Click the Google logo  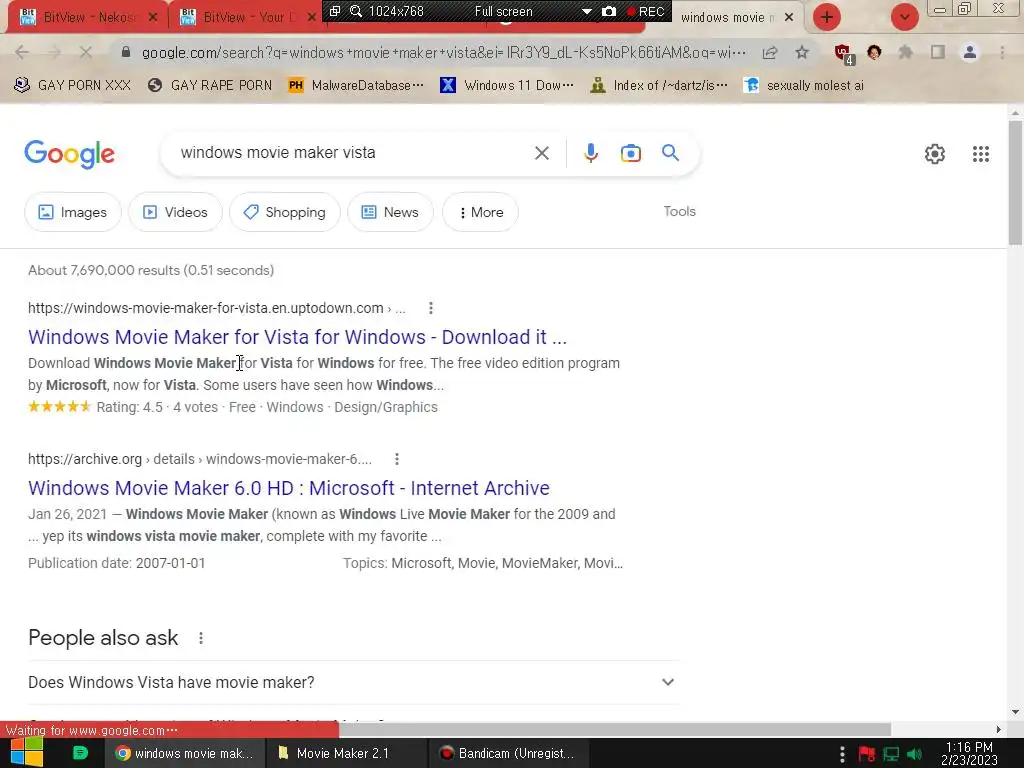(x=69, y=154)
